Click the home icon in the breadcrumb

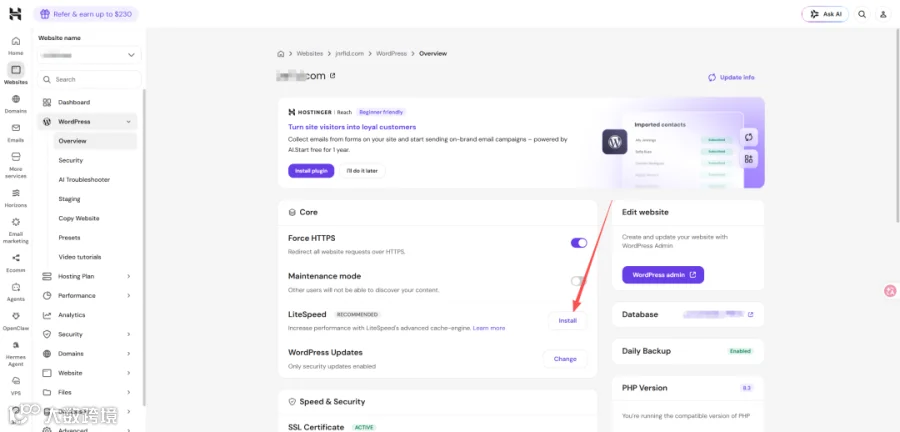pyautogui.click(x=281, y=53)
